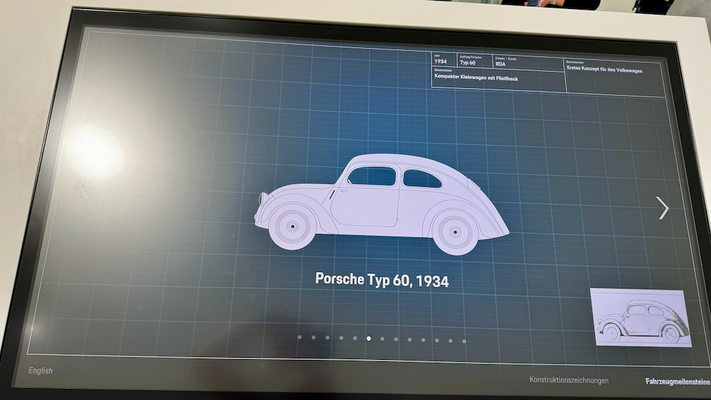The width and height of the screenshot is (711, 400).
Task: Select the tenth pagination dot
Action: 423,340
